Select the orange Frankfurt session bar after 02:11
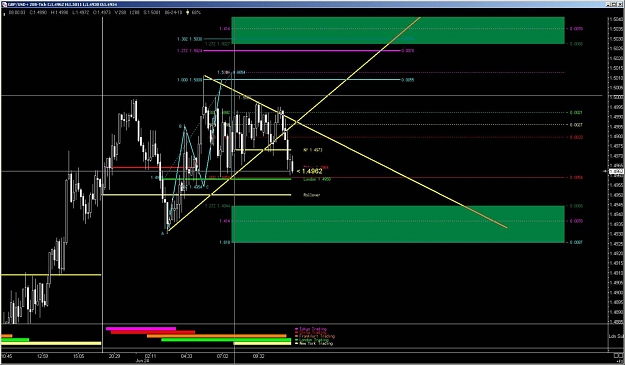 [x=216, y=336]
